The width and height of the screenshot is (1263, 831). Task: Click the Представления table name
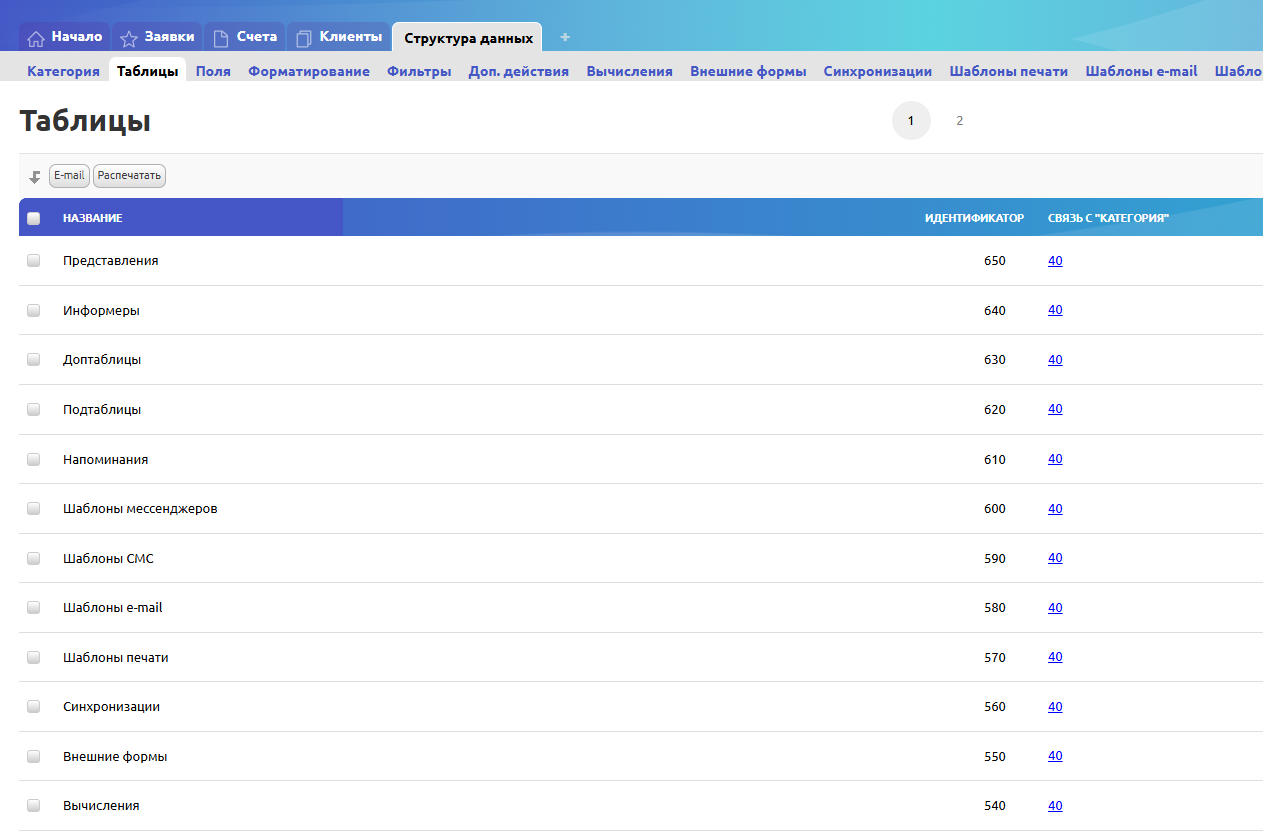point(111,260)
